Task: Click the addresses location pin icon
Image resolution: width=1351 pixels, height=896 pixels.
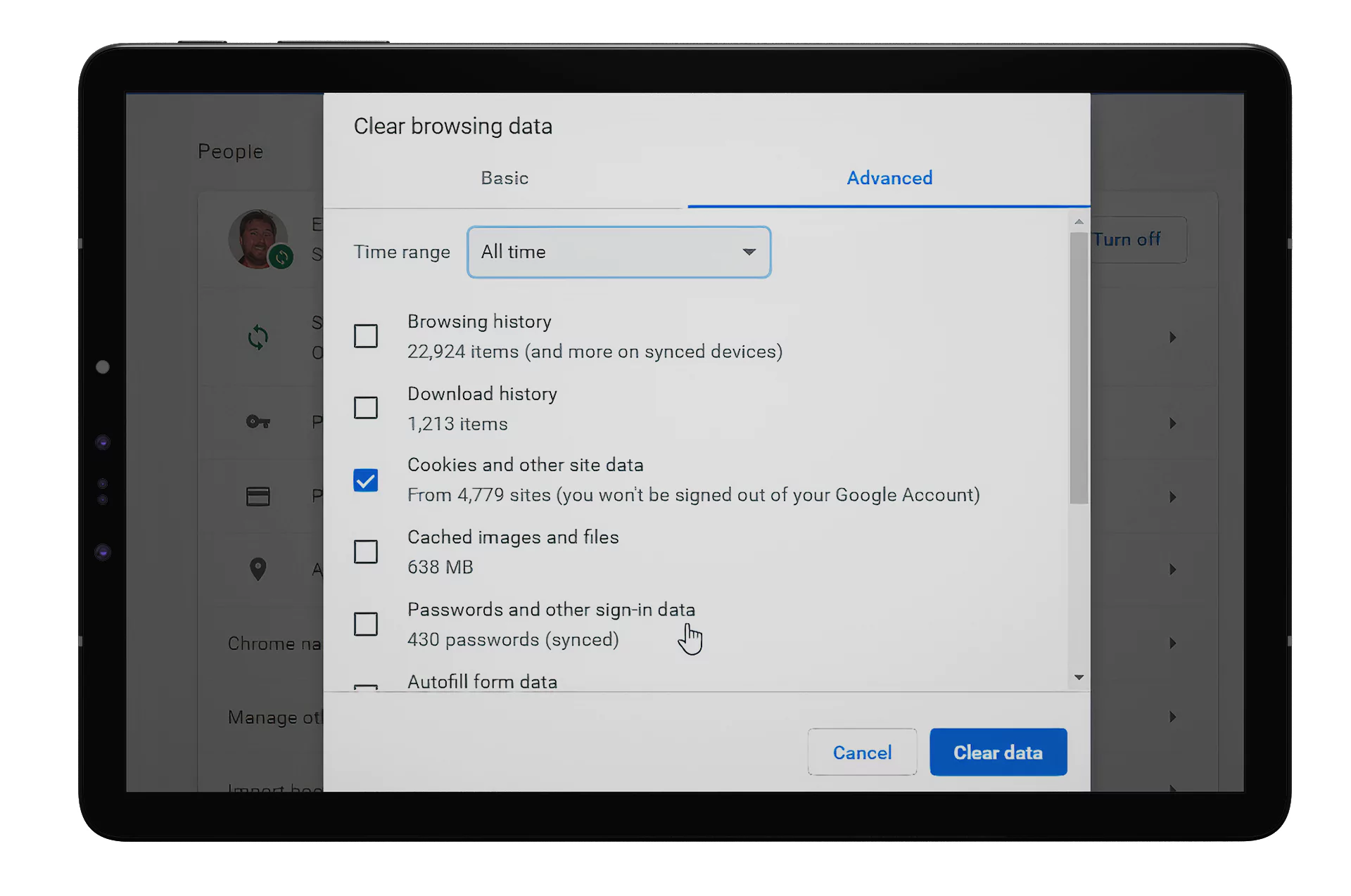Action: pos(258,569)
